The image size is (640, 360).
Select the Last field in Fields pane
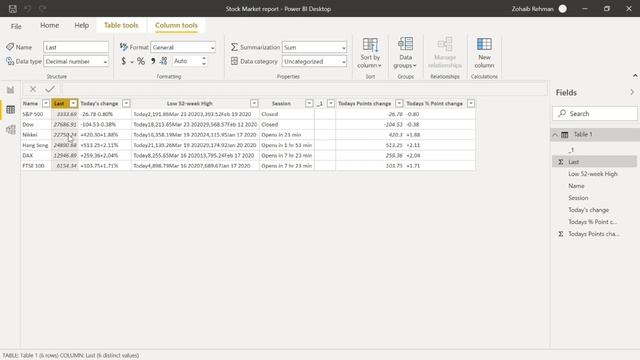[594, 162]
